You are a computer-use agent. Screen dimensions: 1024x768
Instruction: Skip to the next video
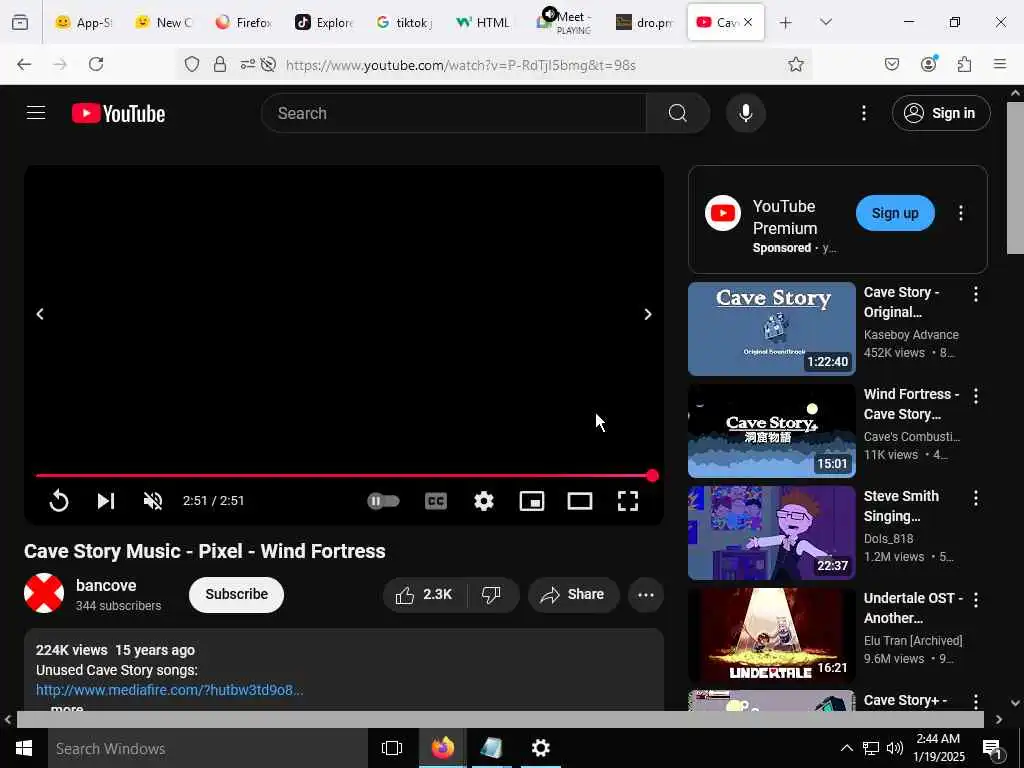pos(106,501)
